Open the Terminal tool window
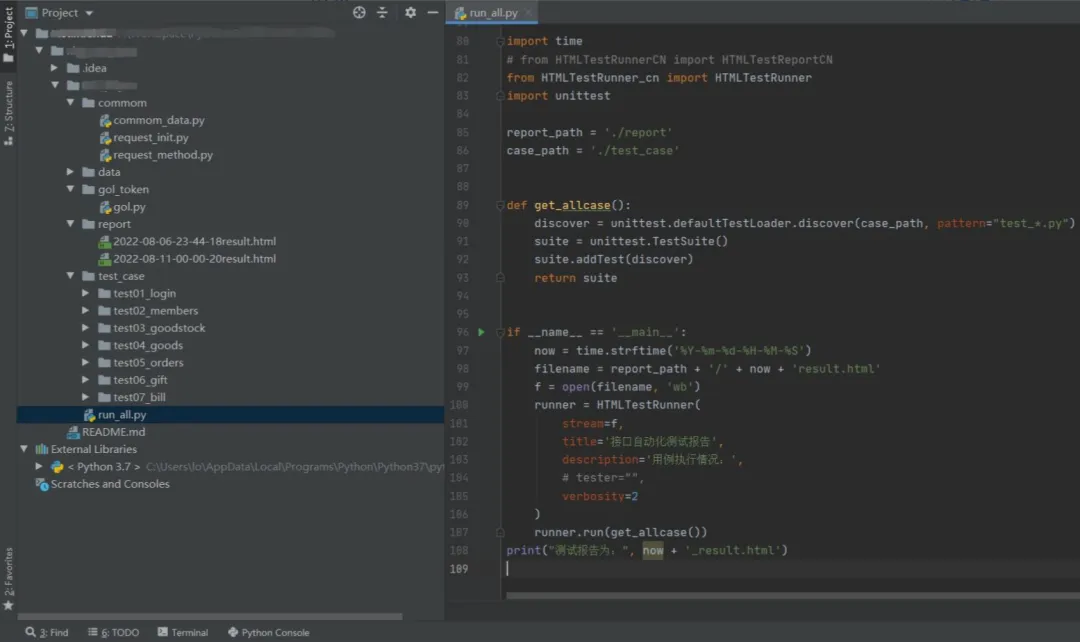This screenshot has height=642, width=1080. pyautogui.click(x=183, y=632)
